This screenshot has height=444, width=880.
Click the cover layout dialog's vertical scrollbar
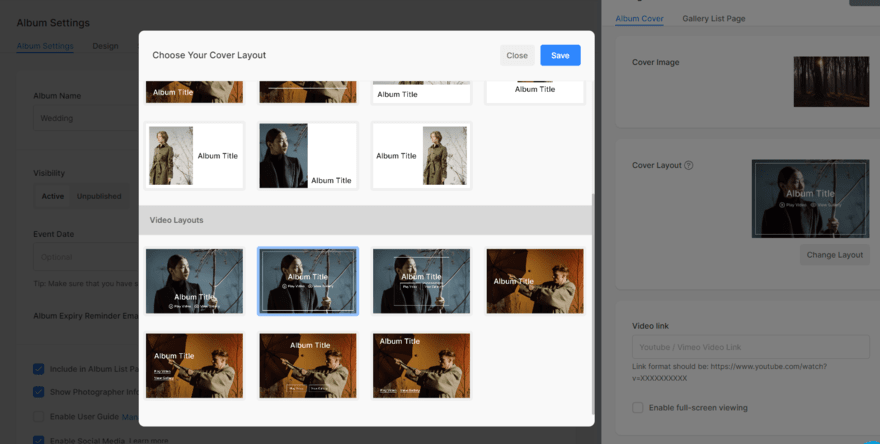(592, 303)
